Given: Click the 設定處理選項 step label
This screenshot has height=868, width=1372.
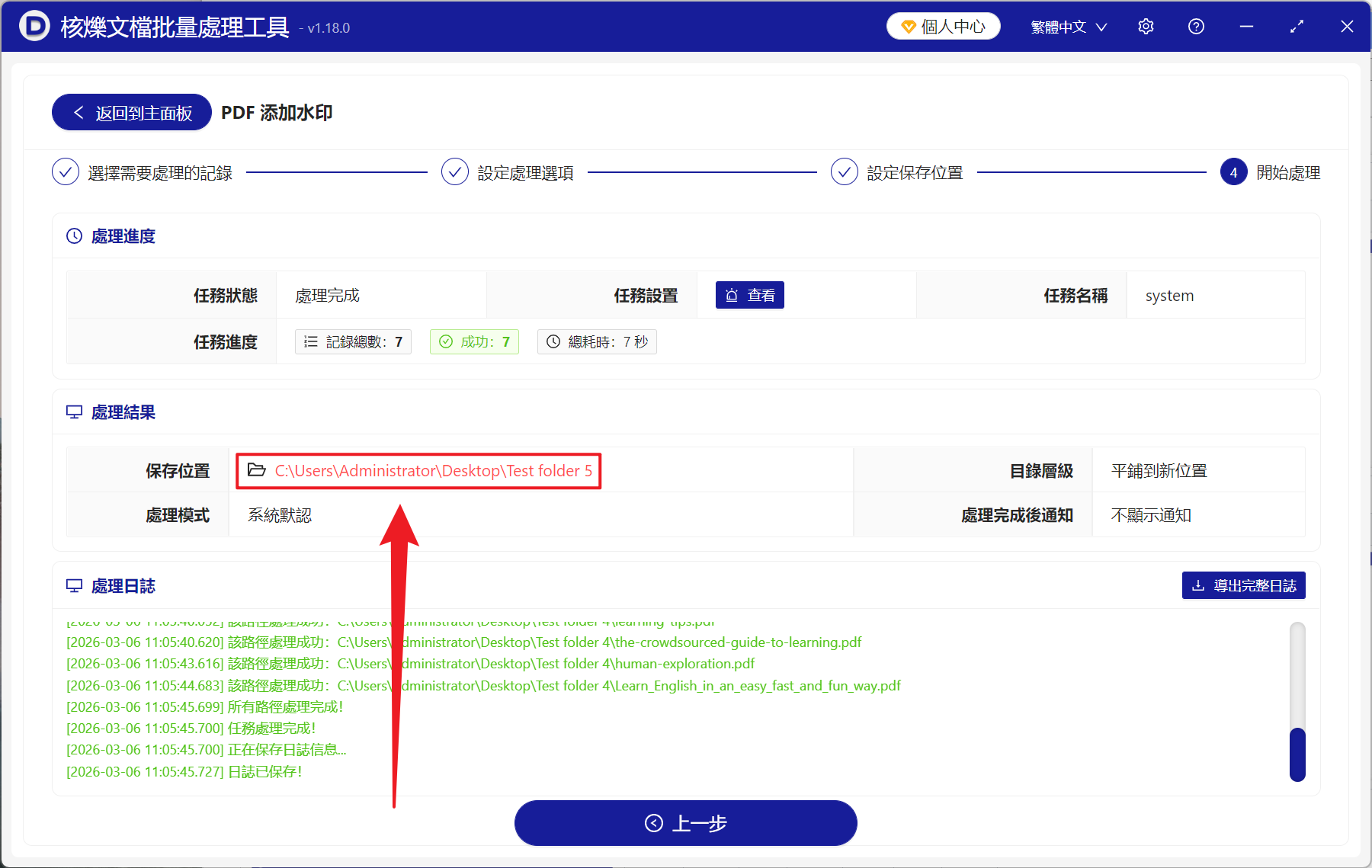Looking at the screenshot, I should [524, 171].
